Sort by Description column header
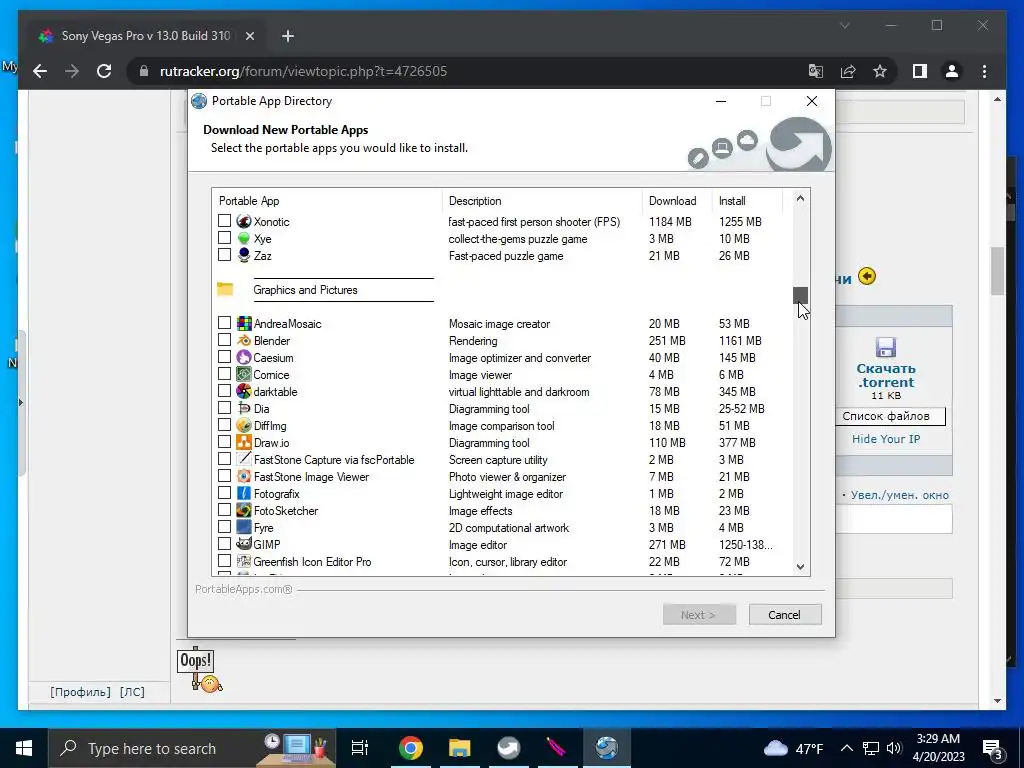The height and width of the screenshot is (768, 1024). pos(543,200)
